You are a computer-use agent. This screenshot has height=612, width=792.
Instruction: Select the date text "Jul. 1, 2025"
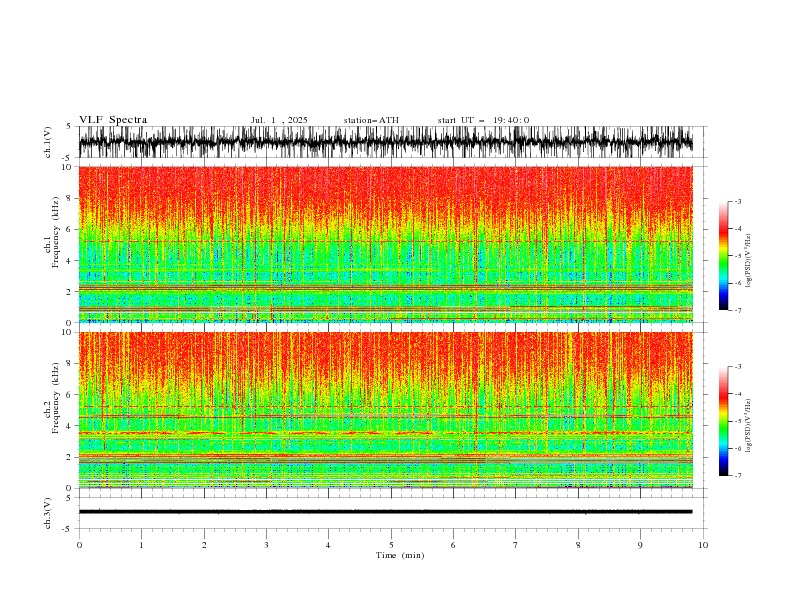tap(279, 120)
